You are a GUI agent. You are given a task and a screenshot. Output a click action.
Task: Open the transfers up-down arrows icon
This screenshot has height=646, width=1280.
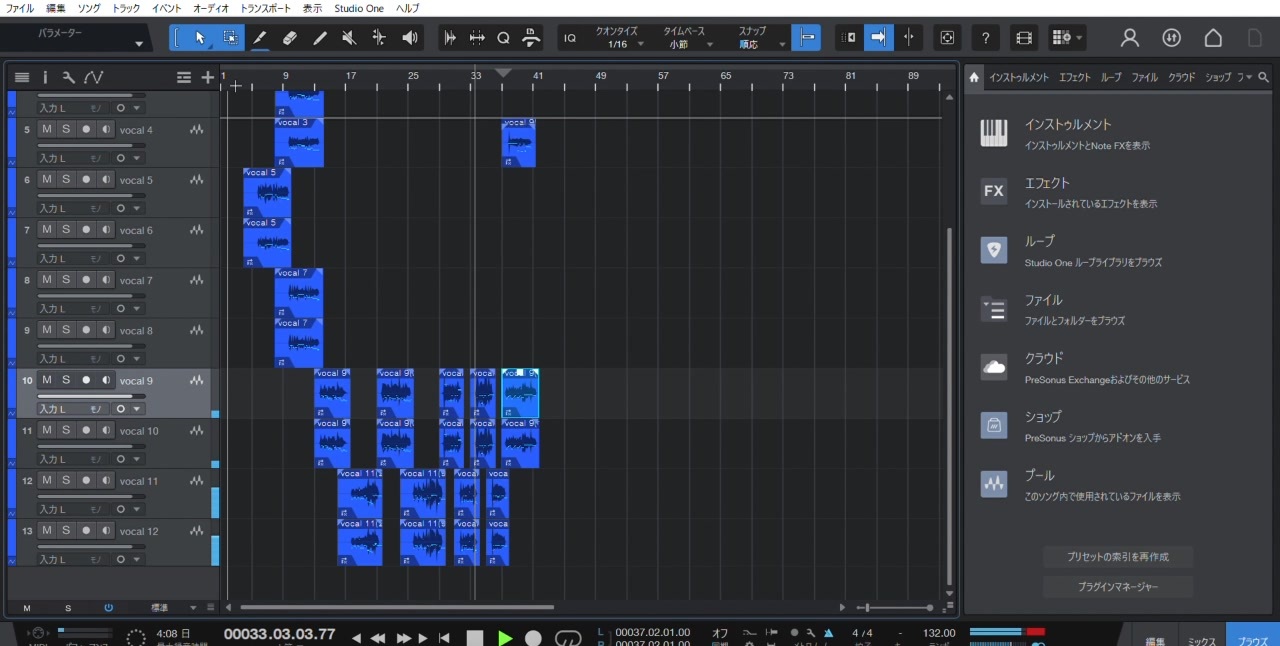1172,38
